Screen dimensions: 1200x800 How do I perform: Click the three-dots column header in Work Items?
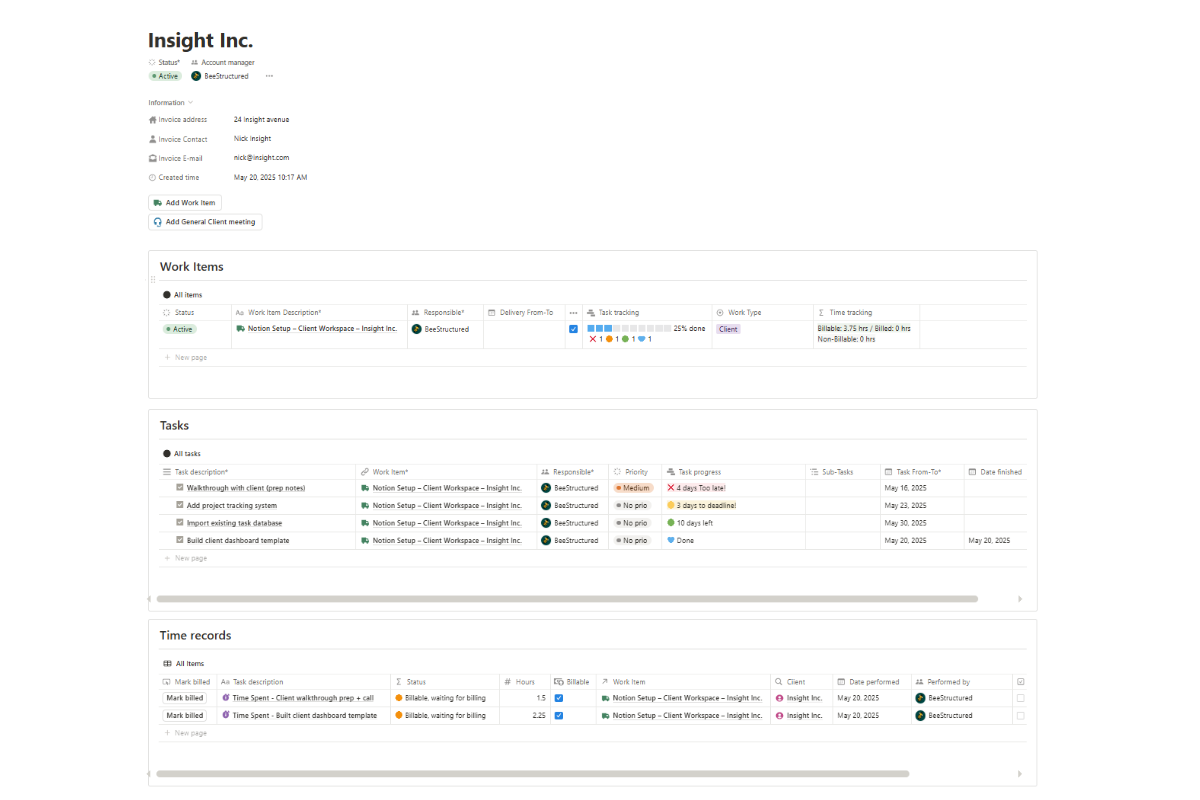(x=573, y=313)
